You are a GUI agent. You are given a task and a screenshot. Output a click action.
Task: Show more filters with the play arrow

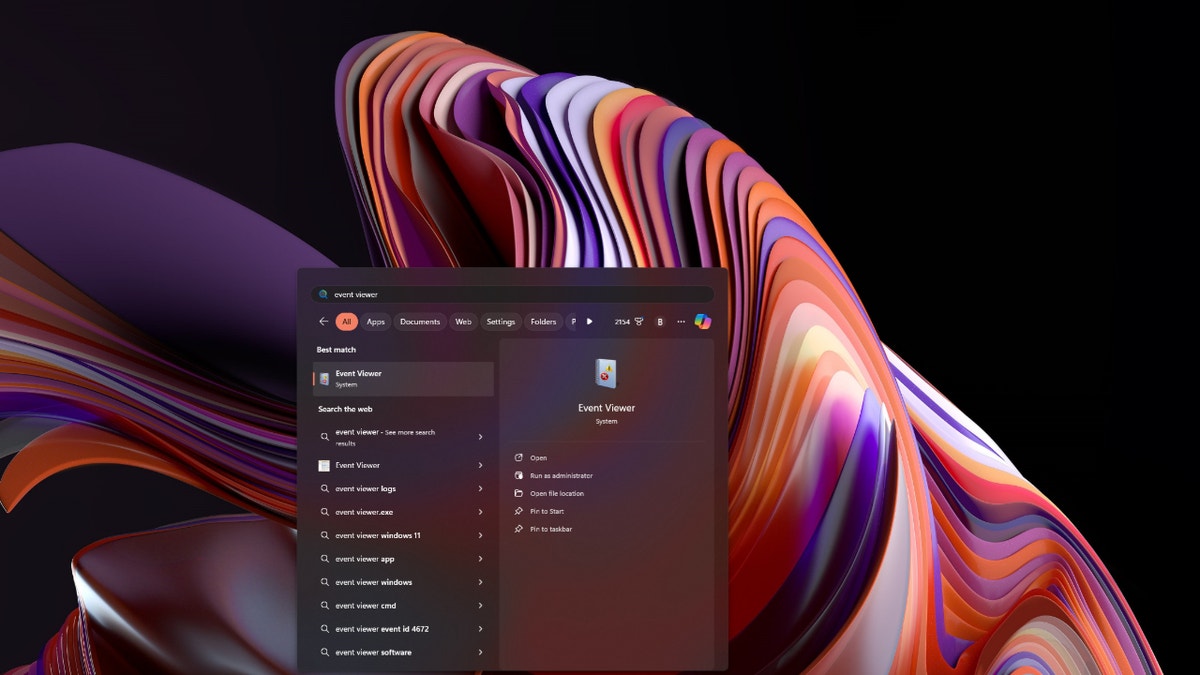click(x=589, y=322)
